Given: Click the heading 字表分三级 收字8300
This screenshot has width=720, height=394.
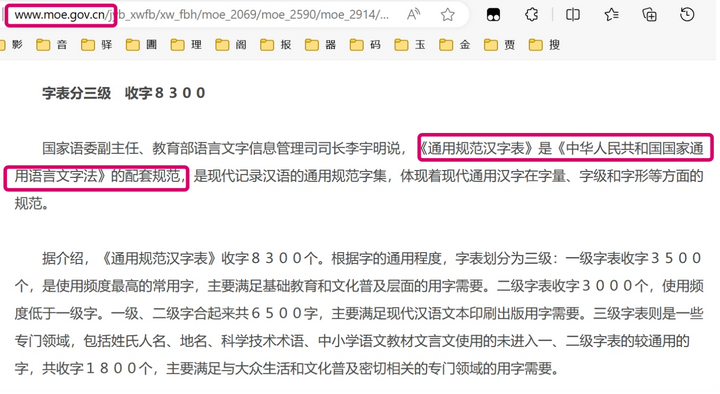Looking at the screenshot, I should [x=124, y=93].
